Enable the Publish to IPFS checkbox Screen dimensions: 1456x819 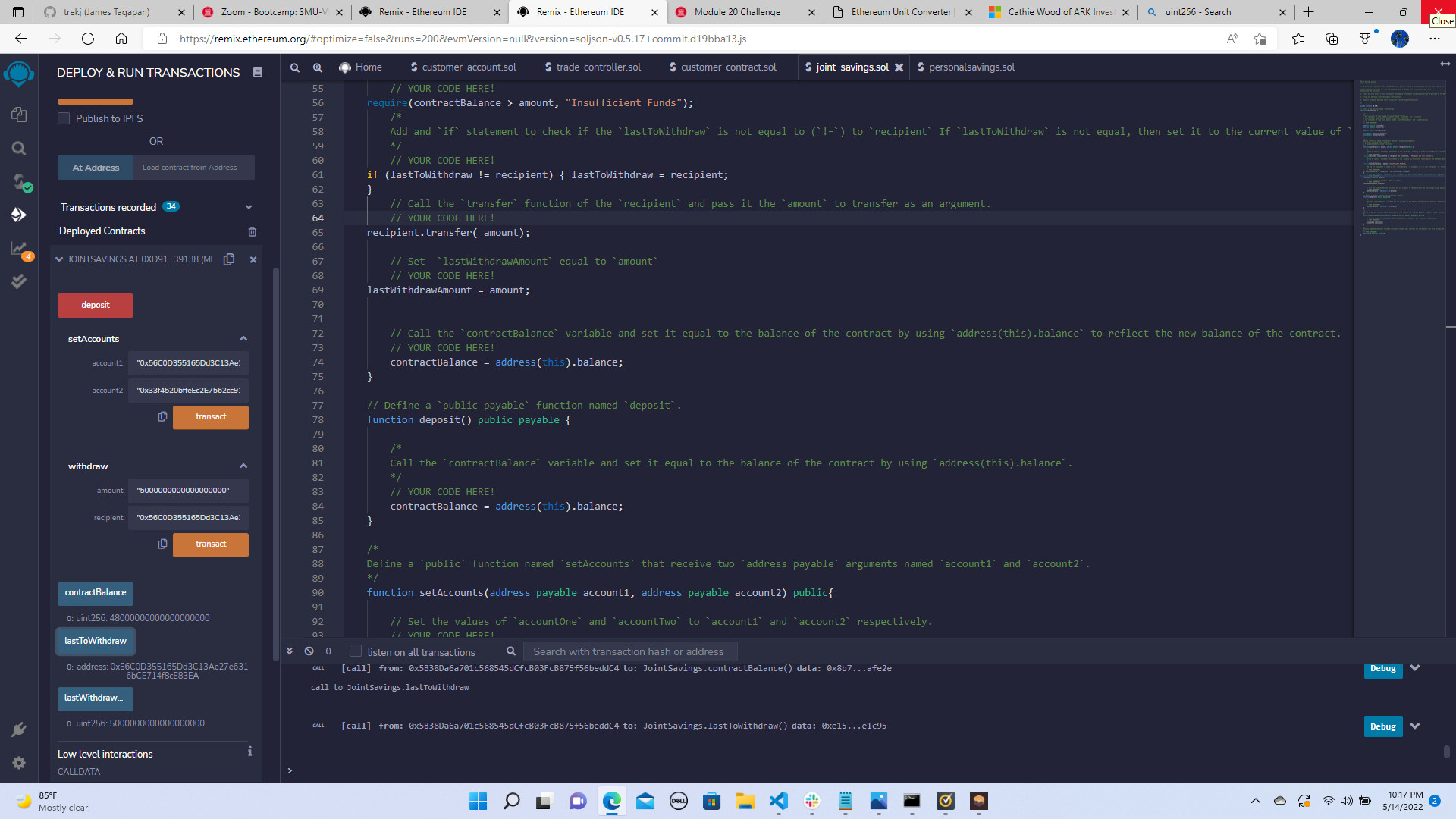64,118
